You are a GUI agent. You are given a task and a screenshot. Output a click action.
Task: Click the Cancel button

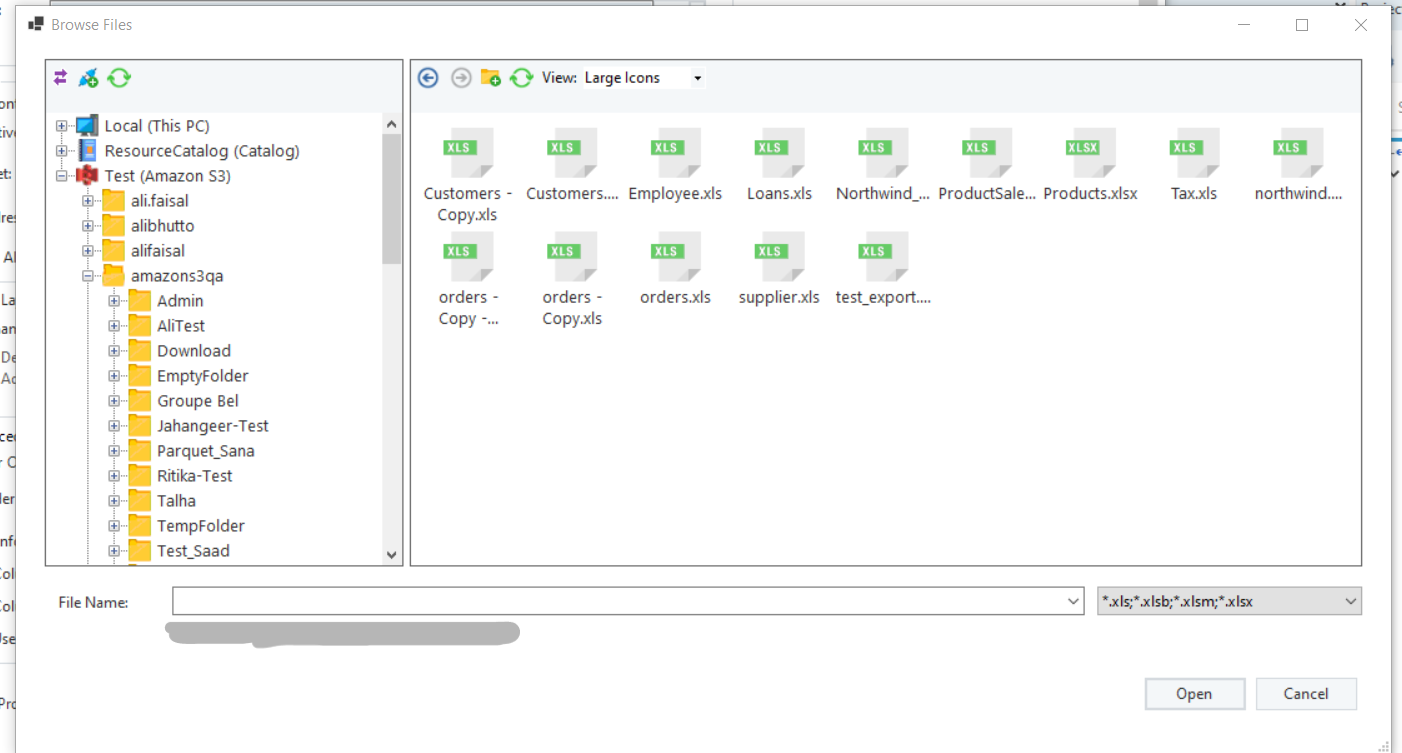pos(1306,694)
